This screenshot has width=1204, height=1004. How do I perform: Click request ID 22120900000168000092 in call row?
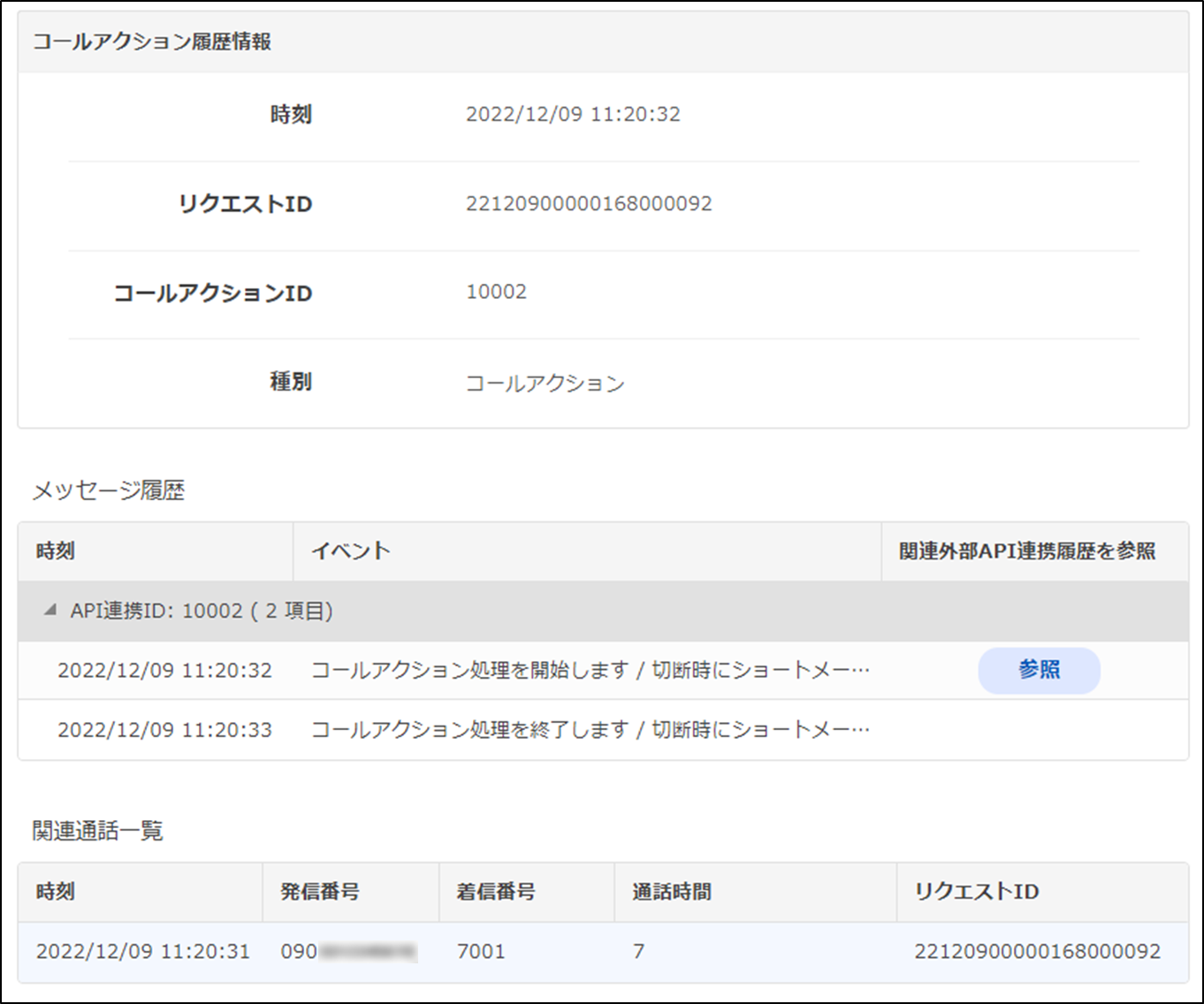[1038, 951]
